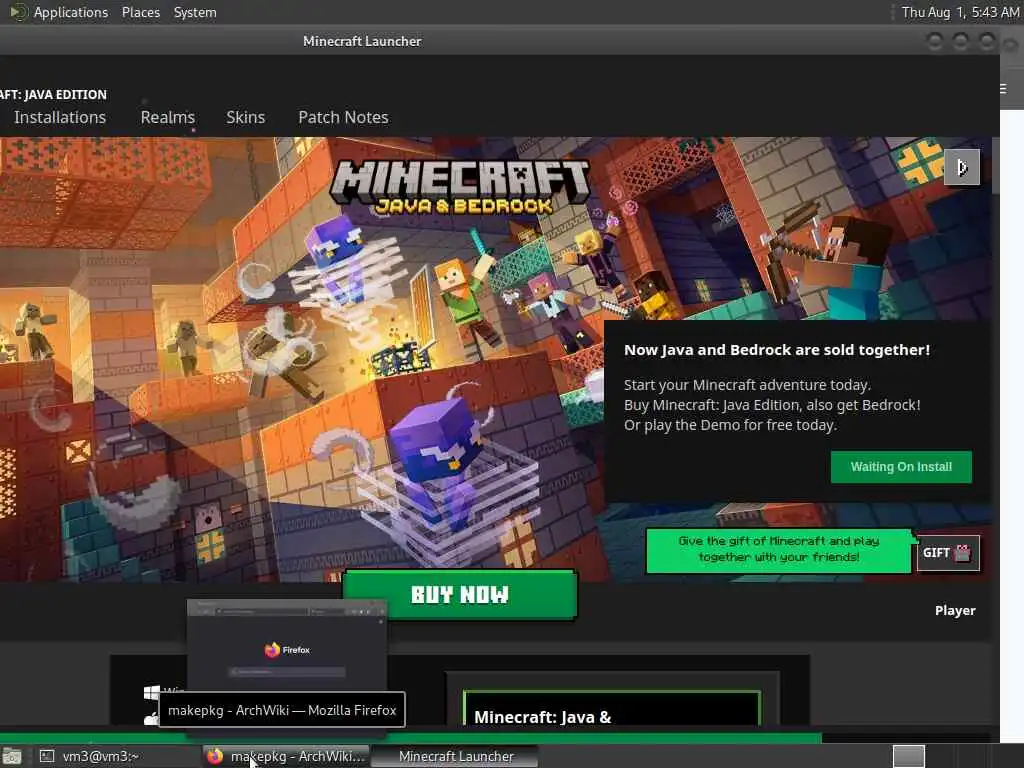Click the Windows logo icon near the bottom

tap(152, 693)
